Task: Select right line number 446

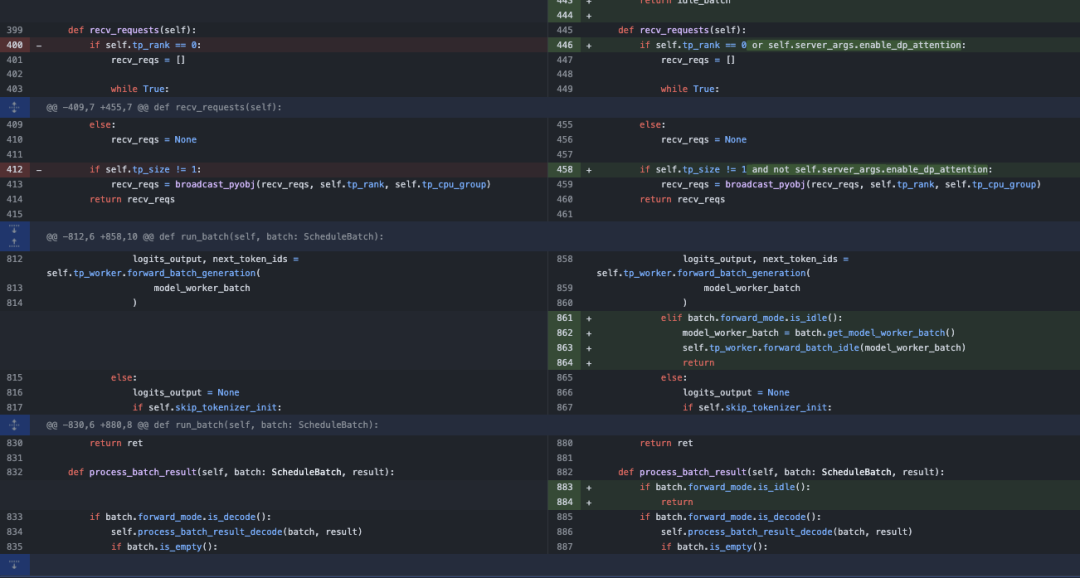Action: [565, 45]
